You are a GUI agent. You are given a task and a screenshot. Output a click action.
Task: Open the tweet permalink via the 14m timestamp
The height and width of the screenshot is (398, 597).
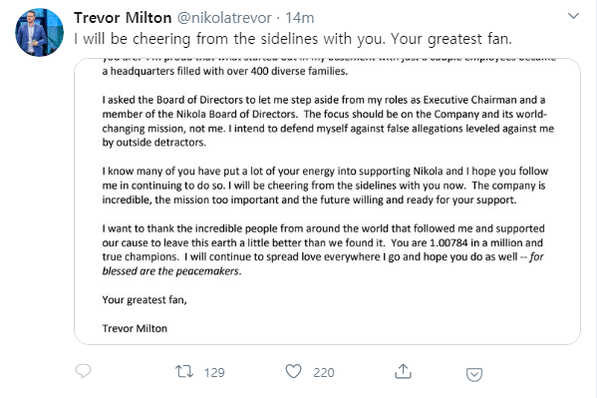click(300, 18)
